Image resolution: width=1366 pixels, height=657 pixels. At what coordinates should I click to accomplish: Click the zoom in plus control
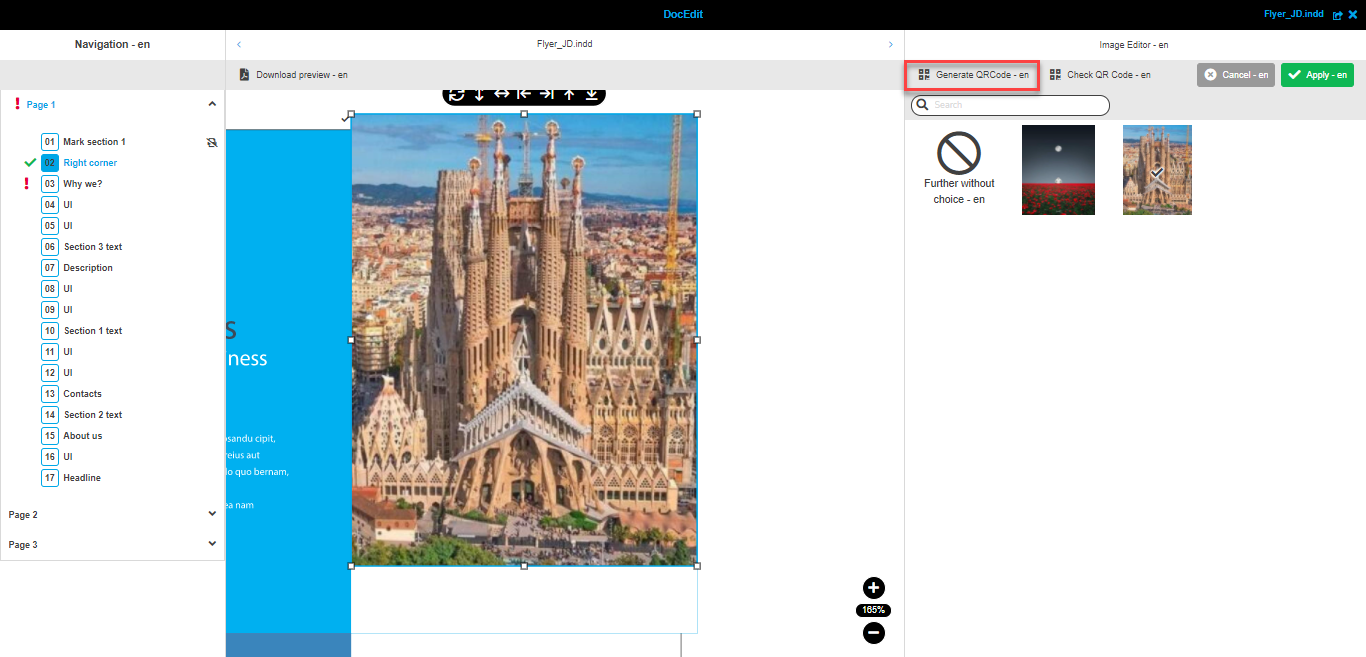[873, 588]
